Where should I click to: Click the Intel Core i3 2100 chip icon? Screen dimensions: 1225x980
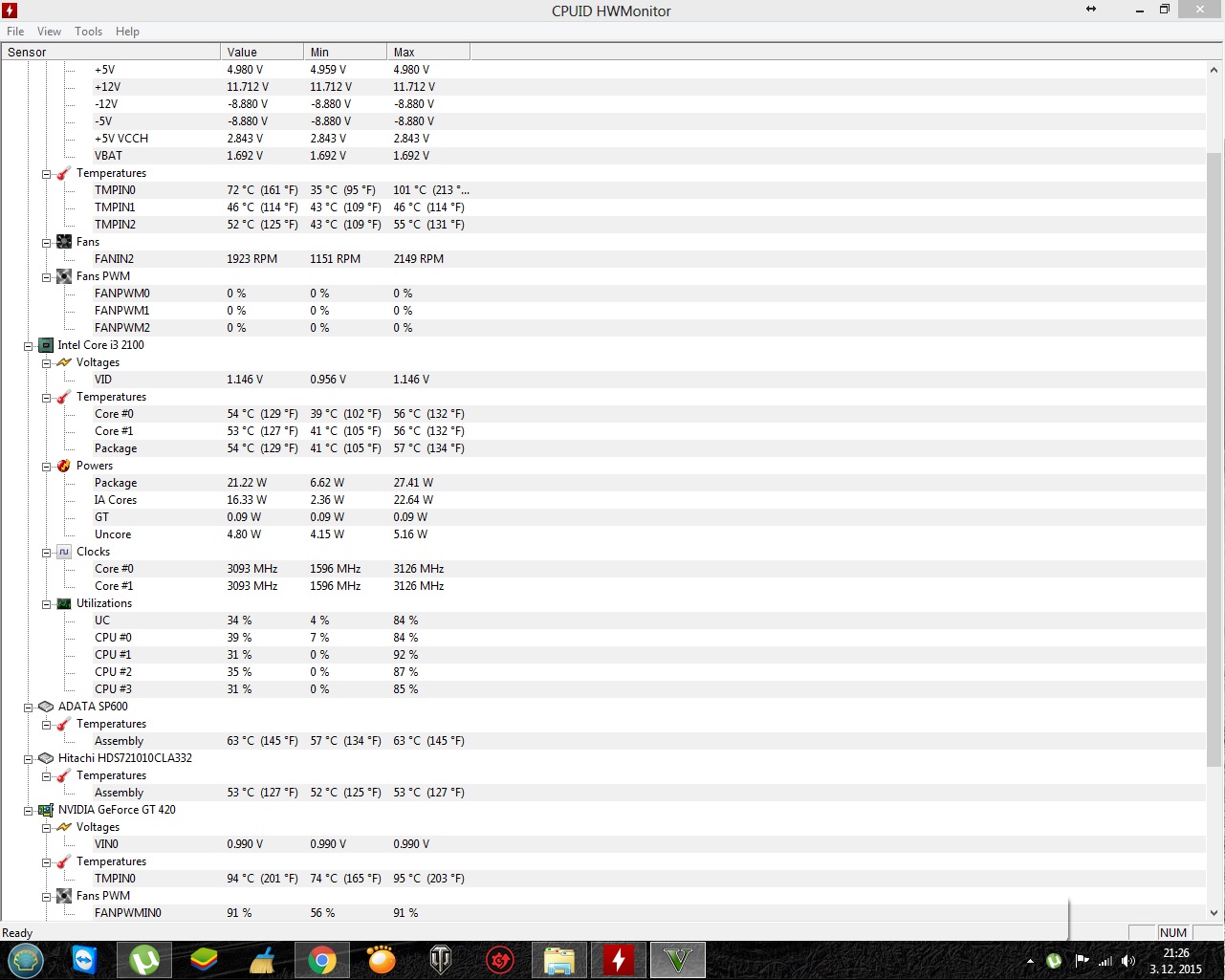pos(45,345)
